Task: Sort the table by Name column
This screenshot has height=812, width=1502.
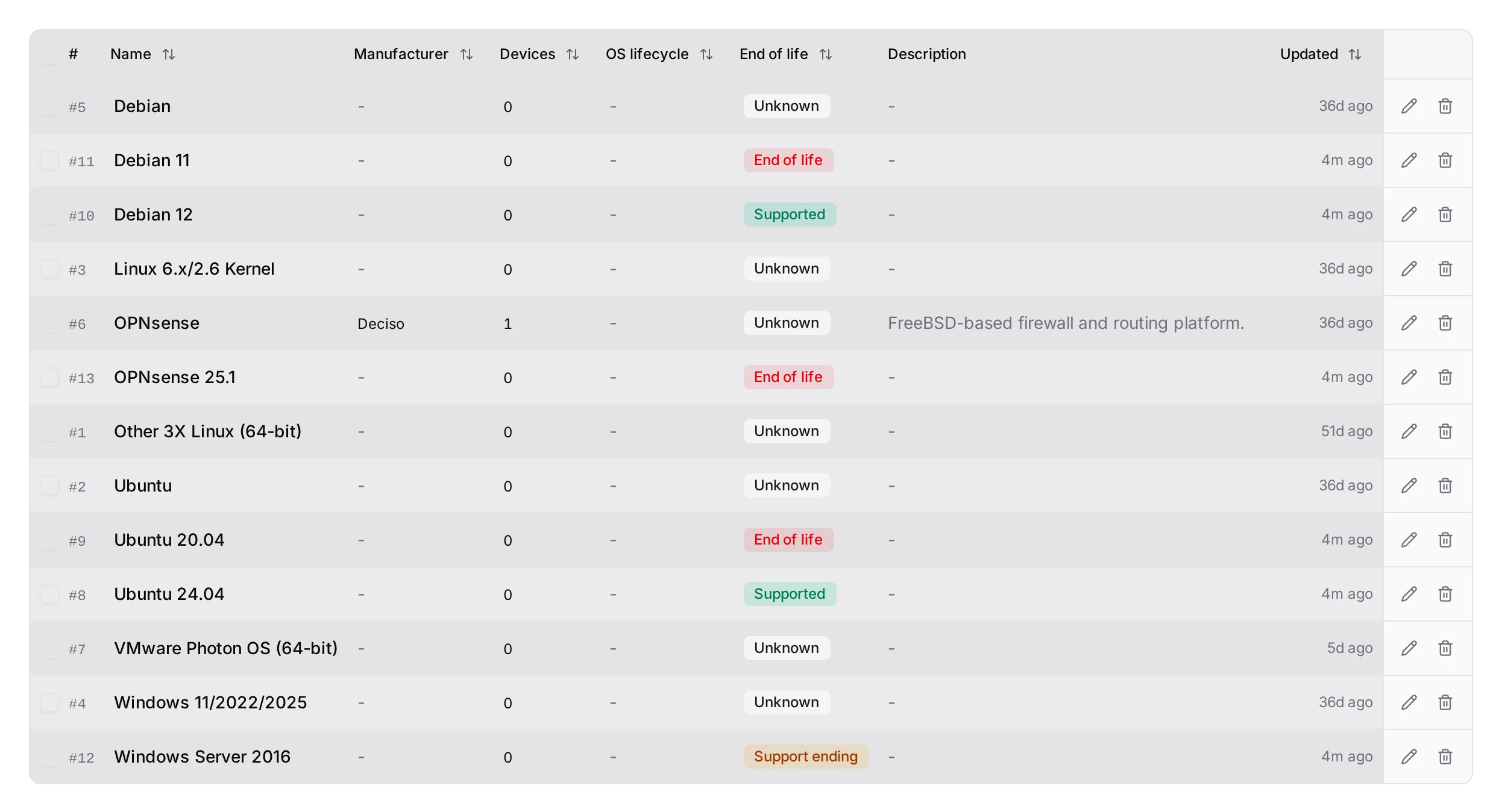Action: point(143,54)
